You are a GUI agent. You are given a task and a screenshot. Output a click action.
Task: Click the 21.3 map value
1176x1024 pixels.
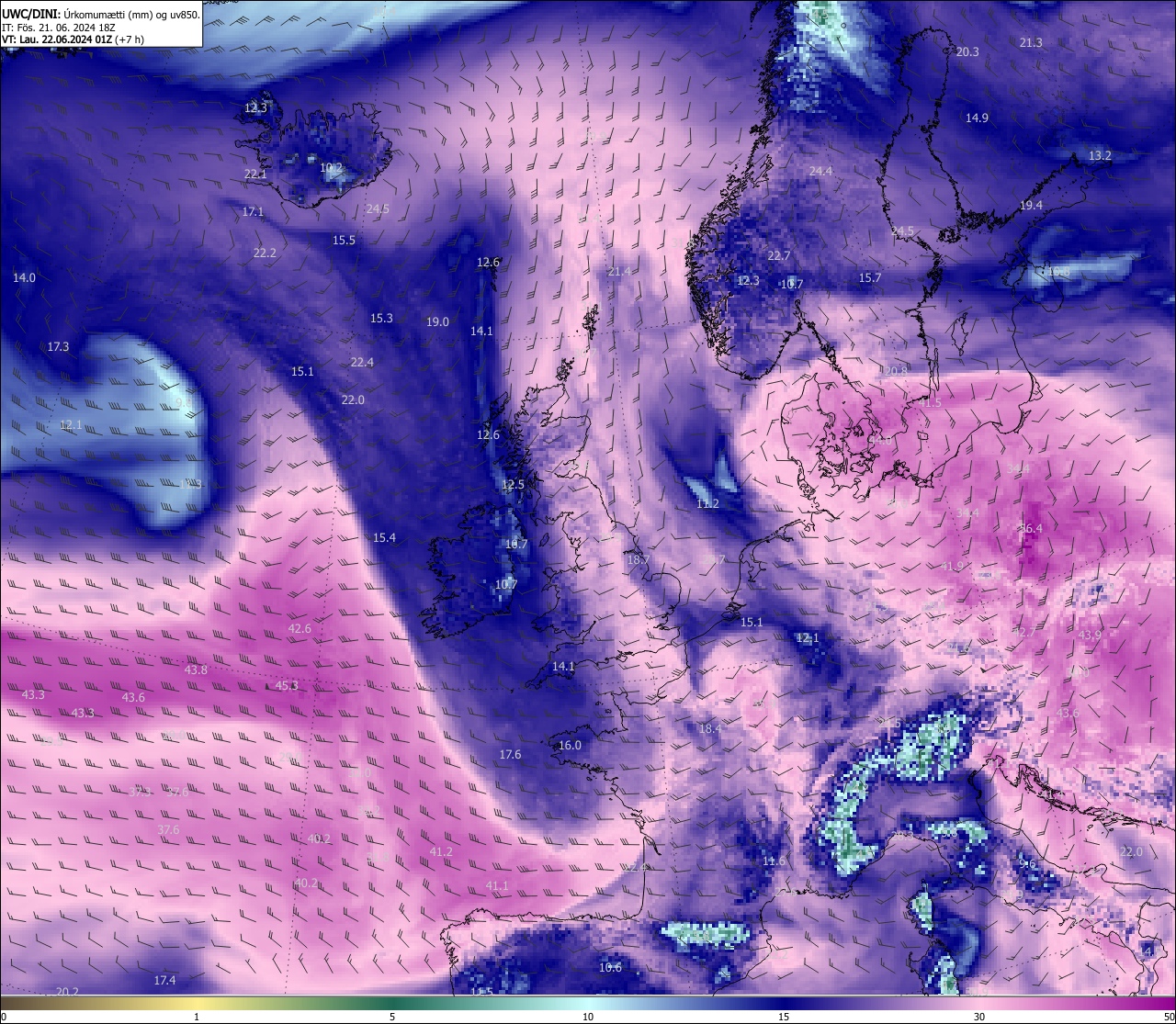(x=1031, y=42)
